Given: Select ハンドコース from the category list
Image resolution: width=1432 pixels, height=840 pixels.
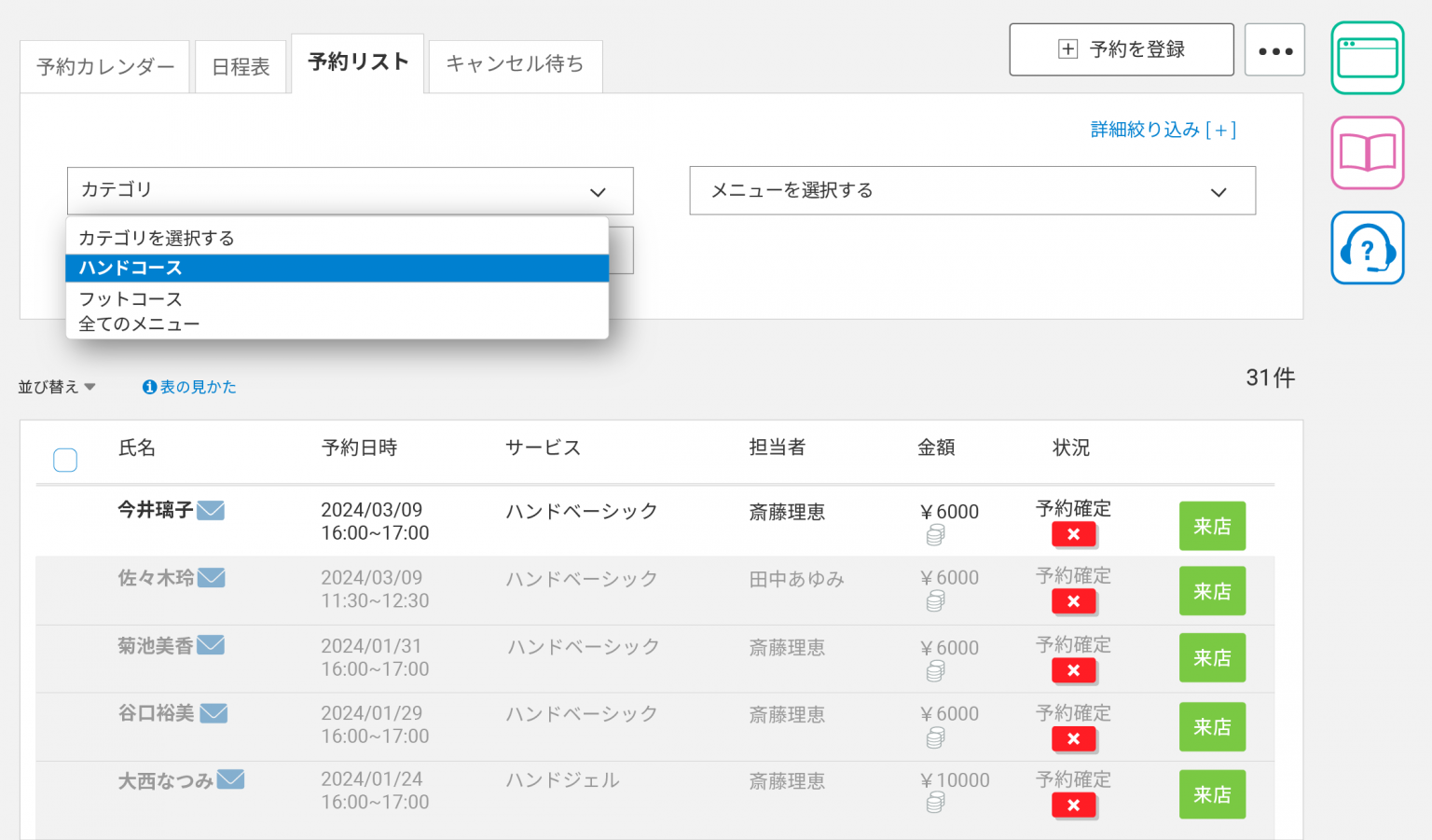Looking at the screenshot, I should point(337,269).
